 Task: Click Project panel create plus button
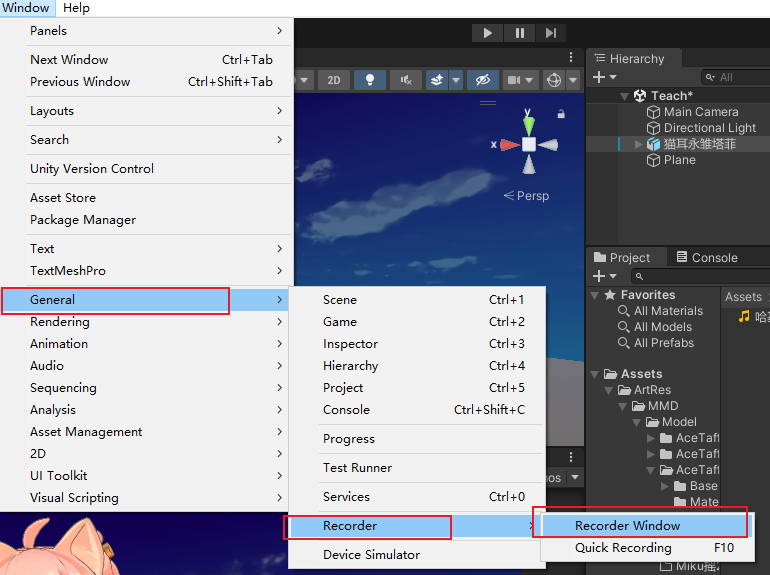tap(599, 276)
